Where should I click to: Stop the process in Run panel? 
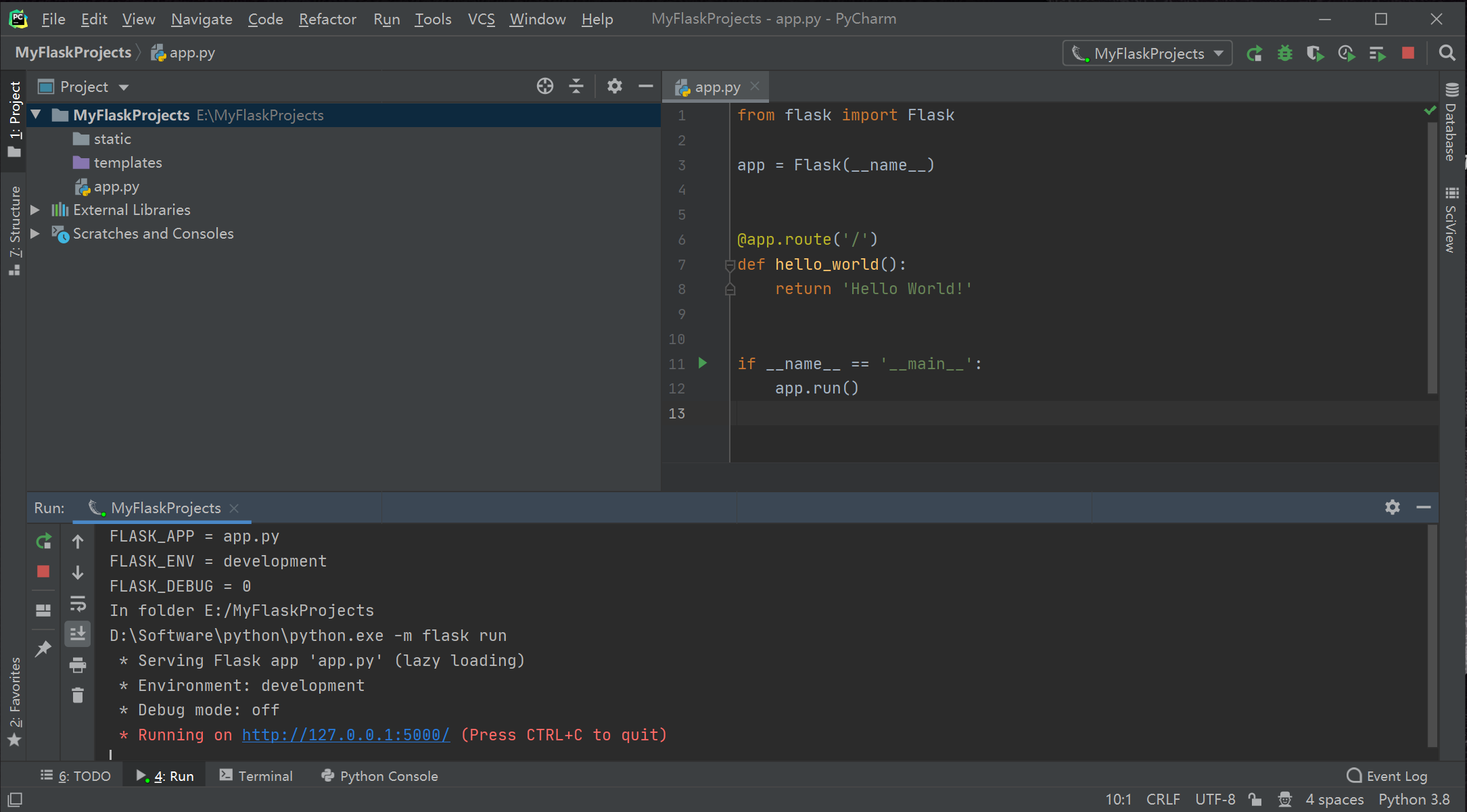pos(43,572)
